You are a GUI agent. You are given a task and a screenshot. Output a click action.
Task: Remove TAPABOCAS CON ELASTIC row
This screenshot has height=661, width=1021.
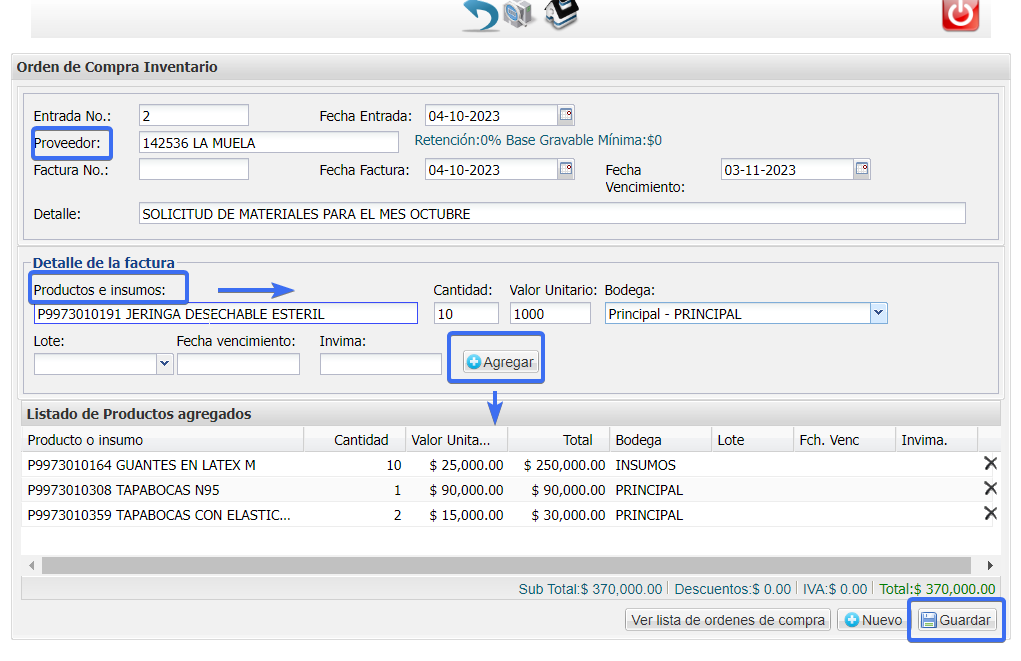click(990, 514)
